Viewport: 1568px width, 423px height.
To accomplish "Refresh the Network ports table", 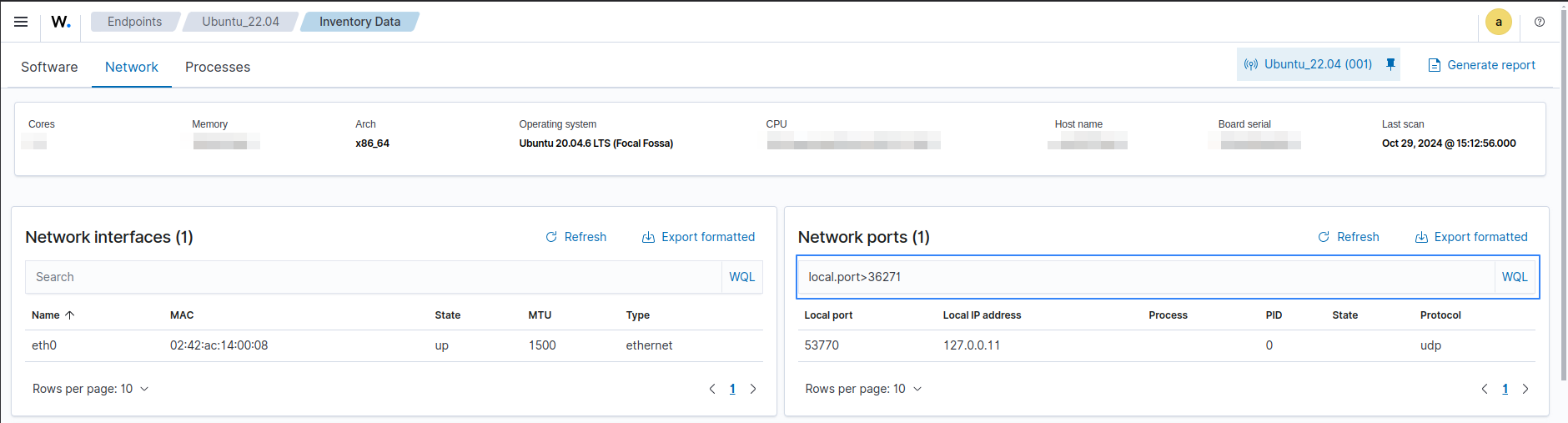I will pos(1349,237).
